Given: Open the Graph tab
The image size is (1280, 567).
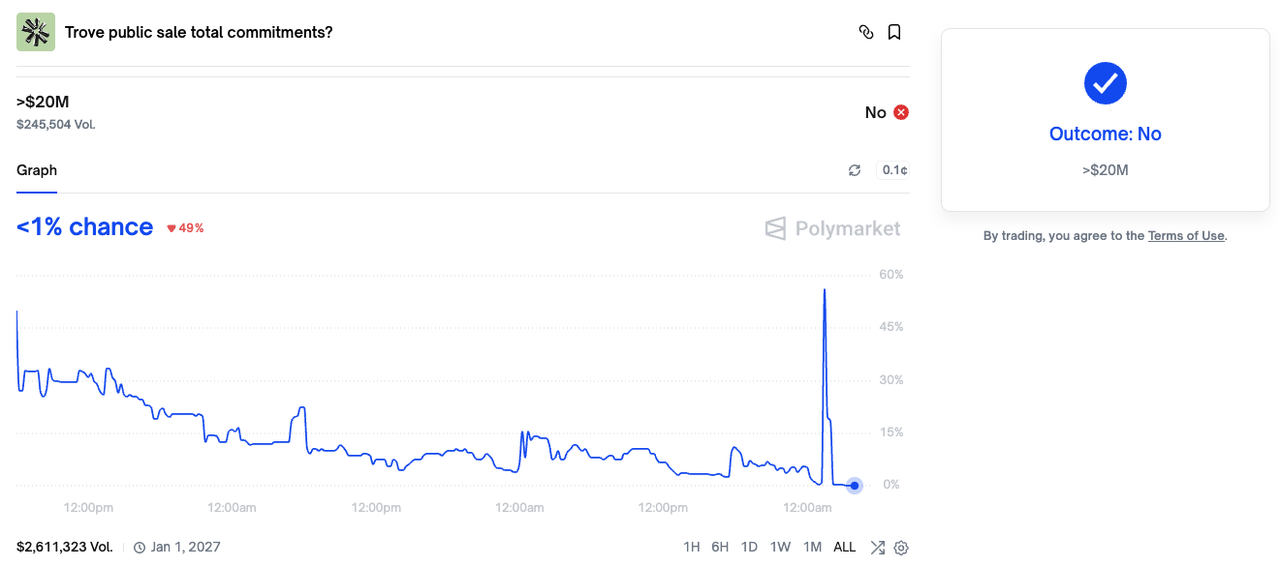Looking at the screenshot, I should point(37,170).
